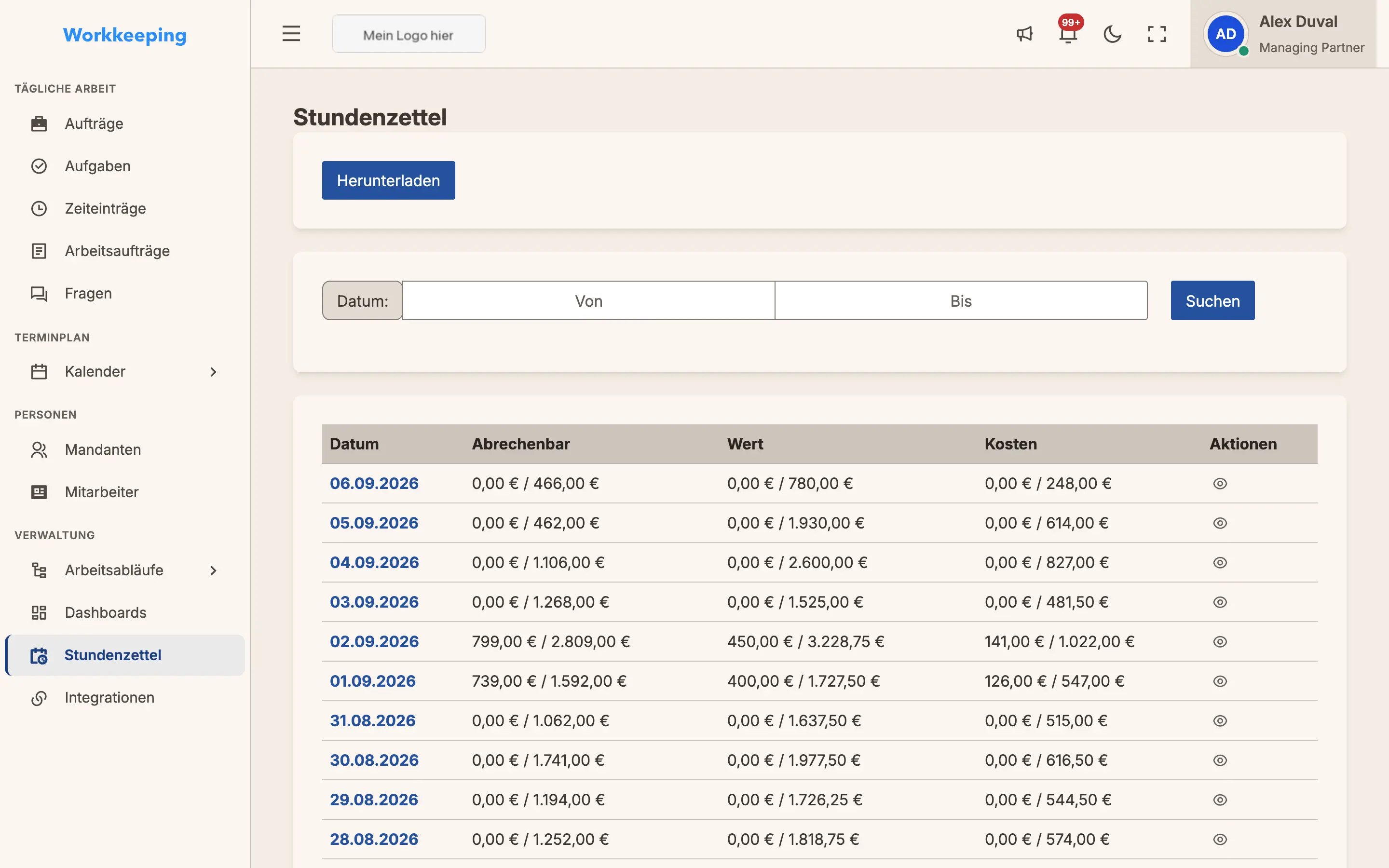Click the Mandanten people icon
Viewport: 1389px width, 868px height.
(x=39, y=449)
